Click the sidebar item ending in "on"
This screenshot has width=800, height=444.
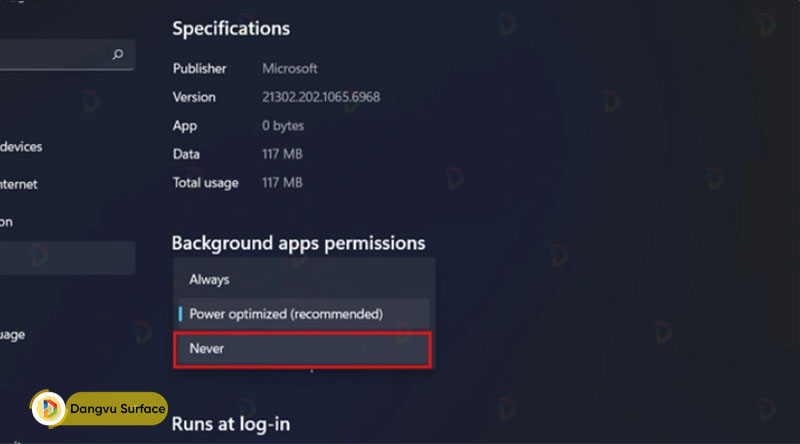(x=7, y=222)
